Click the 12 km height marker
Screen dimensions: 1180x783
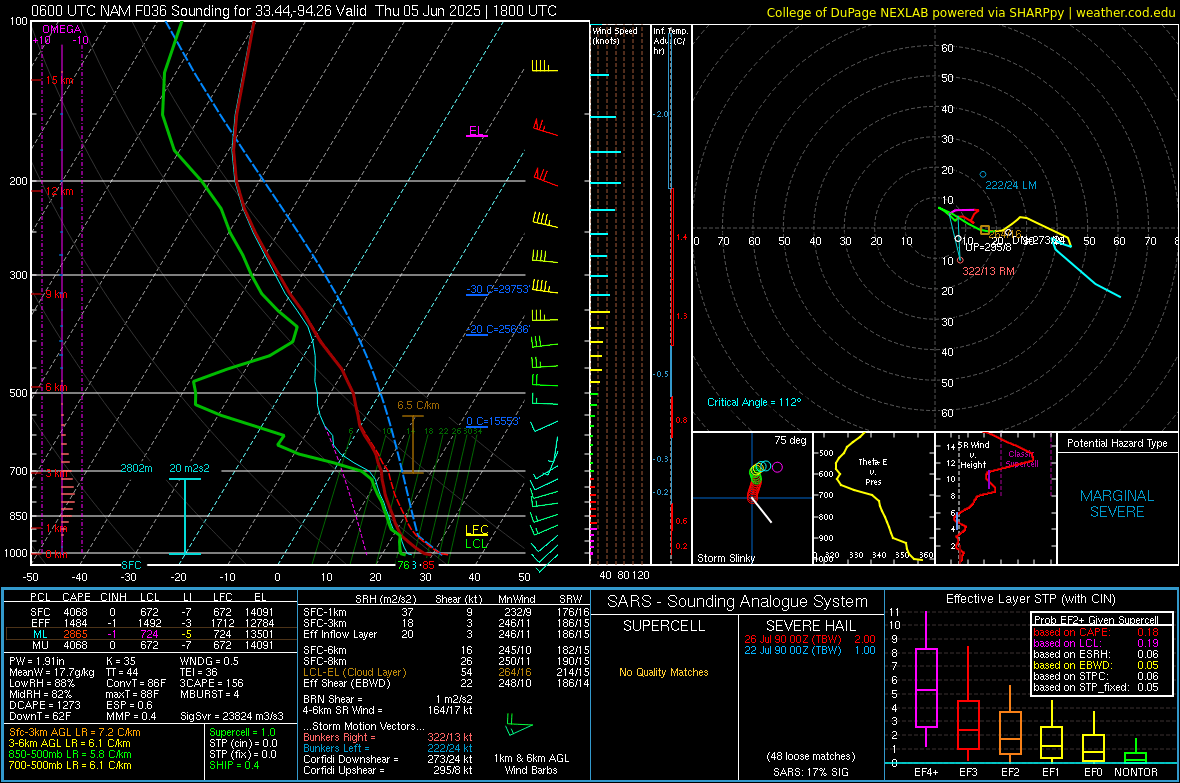[59, 191]
